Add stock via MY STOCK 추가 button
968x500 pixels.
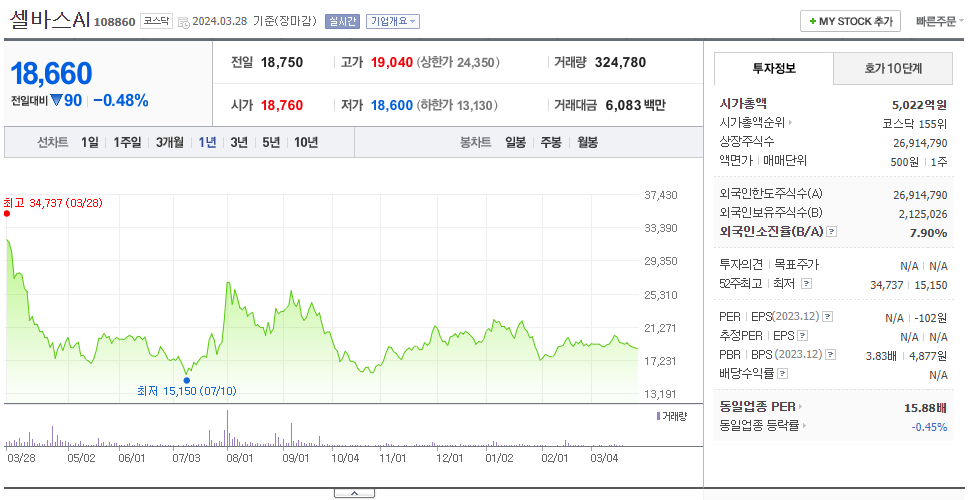[850, 22]
